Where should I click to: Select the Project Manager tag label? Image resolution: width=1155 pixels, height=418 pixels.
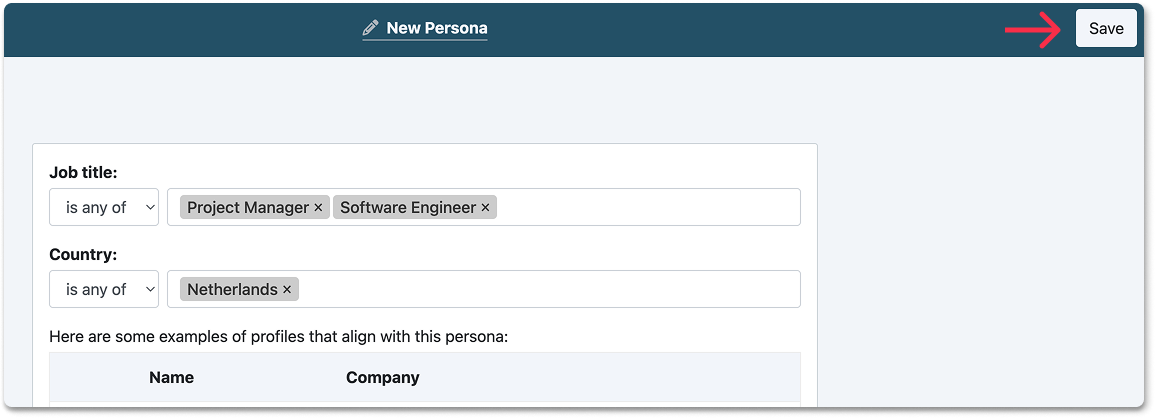248,208
